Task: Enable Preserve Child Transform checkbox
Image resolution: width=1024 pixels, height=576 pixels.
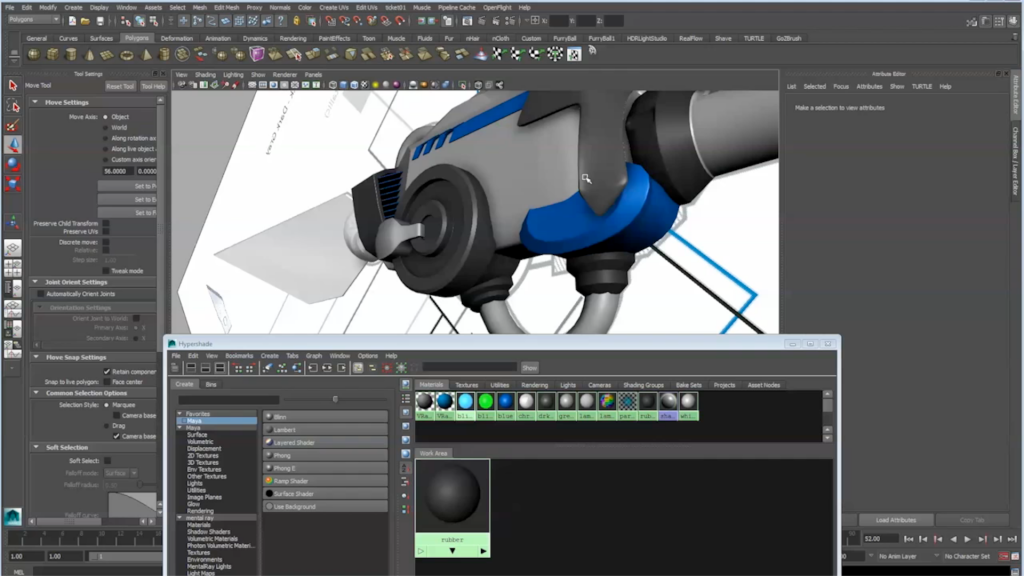Action: tap(106, 223)
